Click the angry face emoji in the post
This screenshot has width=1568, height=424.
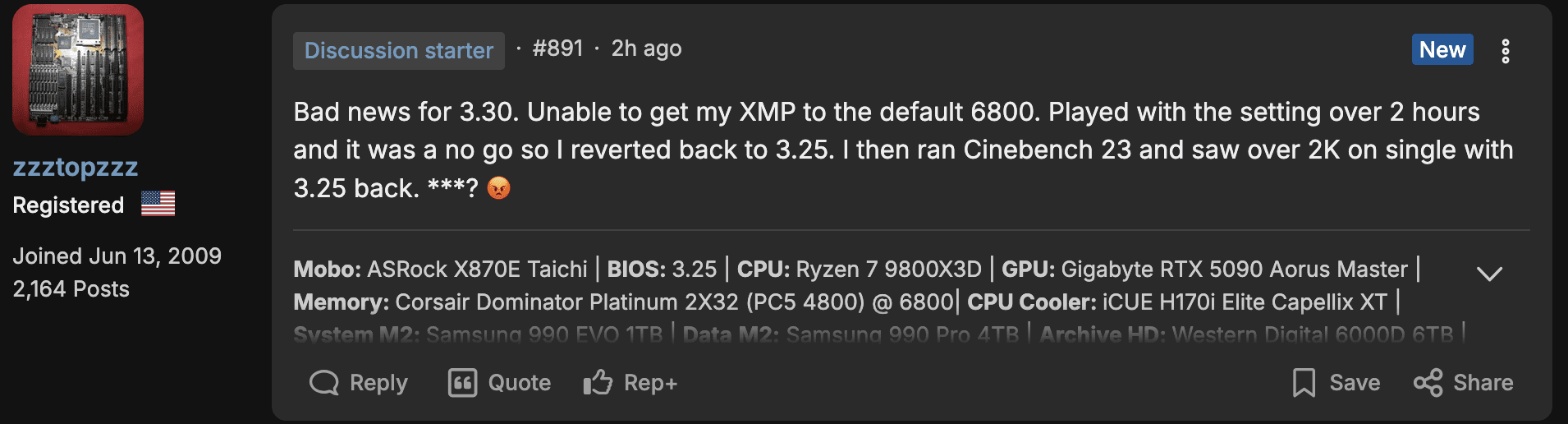[498, 188]
